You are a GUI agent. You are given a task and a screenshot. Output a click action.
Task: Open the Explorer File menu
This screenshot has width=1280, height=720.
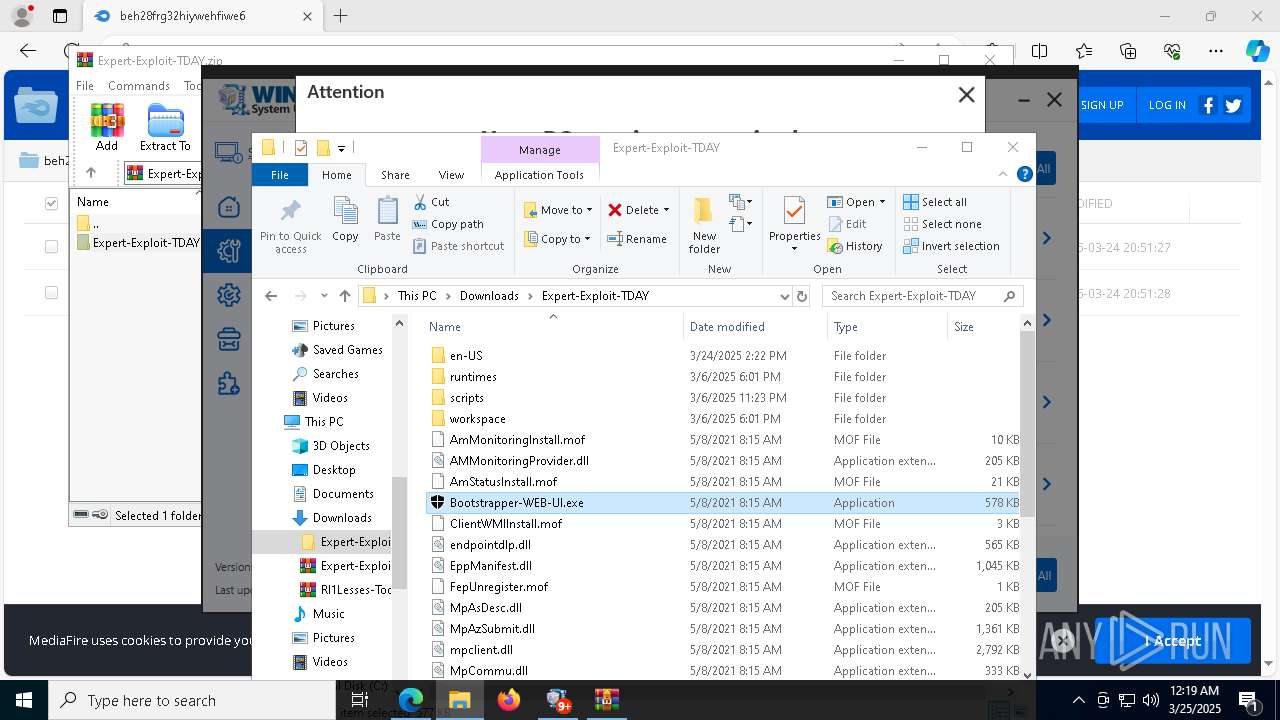[280, 175]
